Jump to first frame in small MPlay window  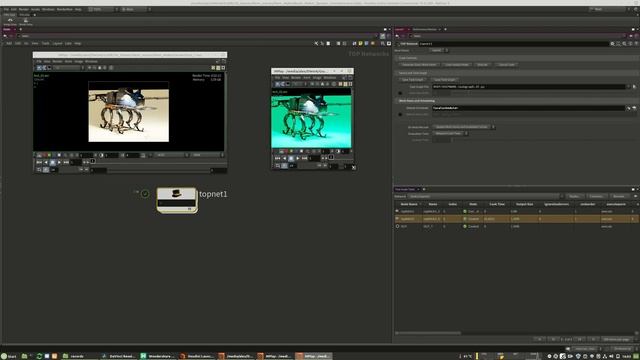tap(278, 158)
